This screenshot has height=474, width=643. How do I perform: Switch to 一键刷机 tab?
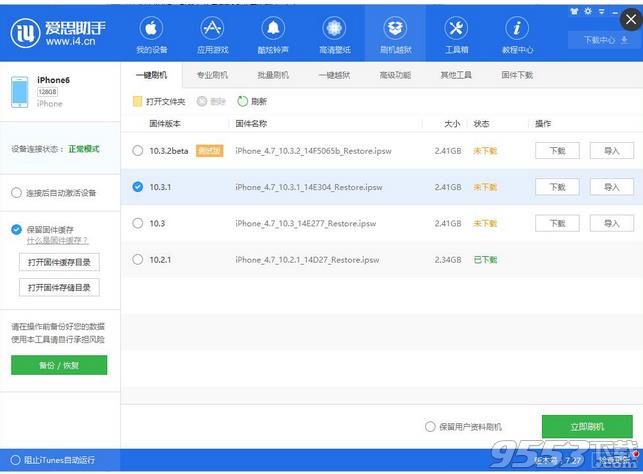pyautogui.click(x=151, y=75)
